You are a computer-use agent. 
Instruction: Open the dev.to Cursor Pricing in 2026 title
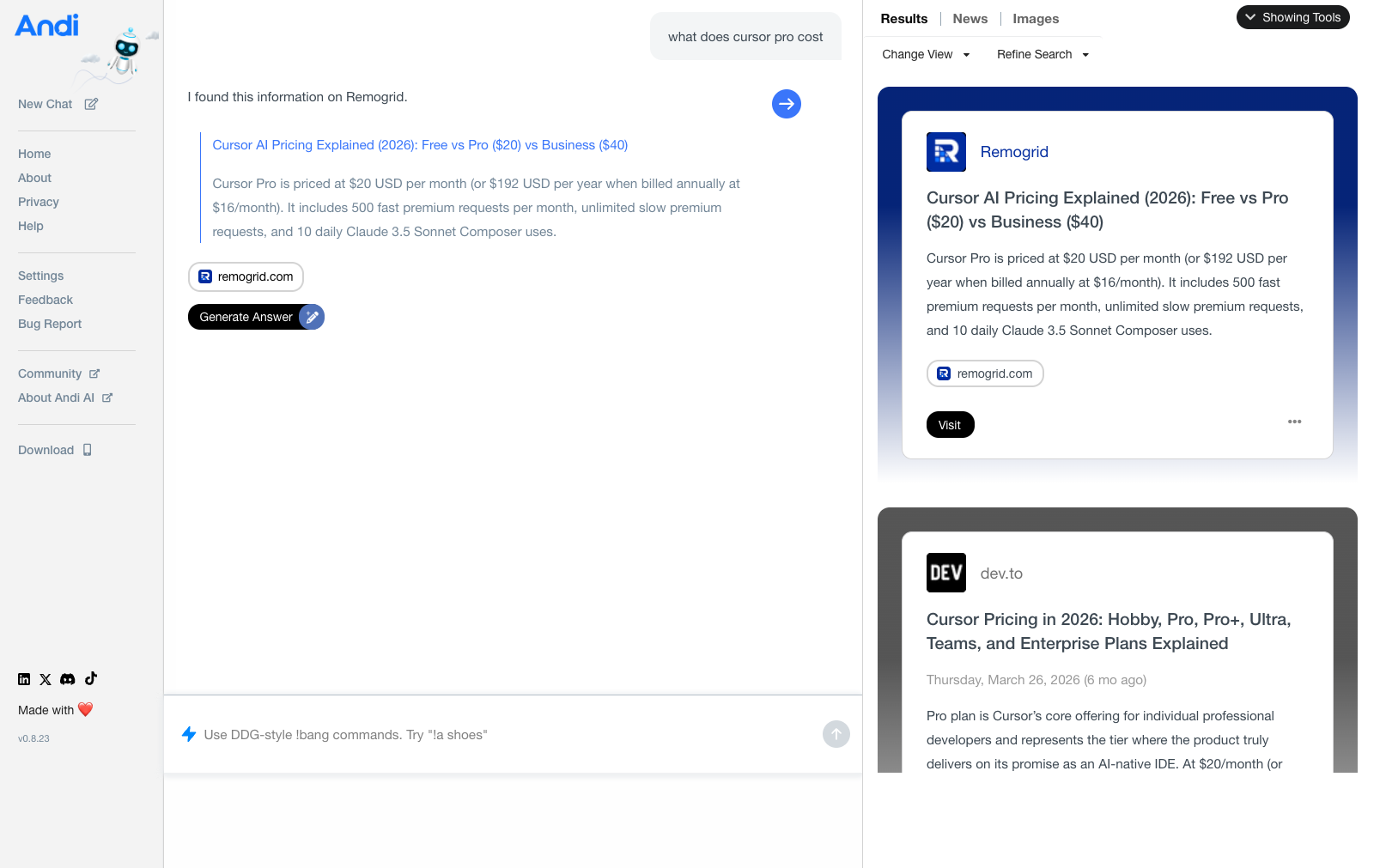click(x=1109, y=631)
